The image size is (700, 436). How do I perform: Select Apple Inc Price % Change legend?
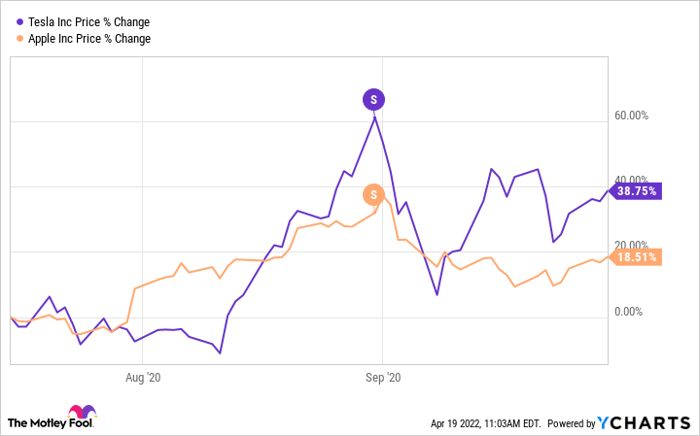[91, 39]
